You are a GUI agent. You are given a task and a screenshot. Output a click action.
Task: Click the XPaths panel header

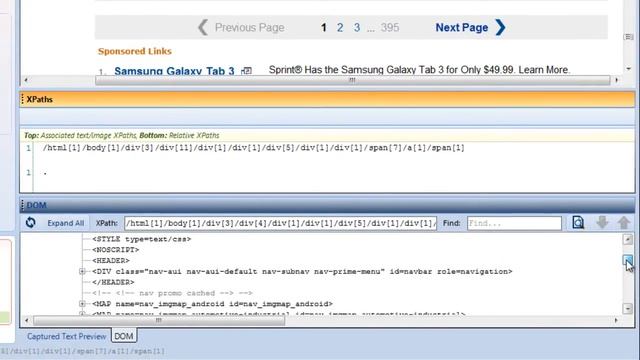point(327,99)
